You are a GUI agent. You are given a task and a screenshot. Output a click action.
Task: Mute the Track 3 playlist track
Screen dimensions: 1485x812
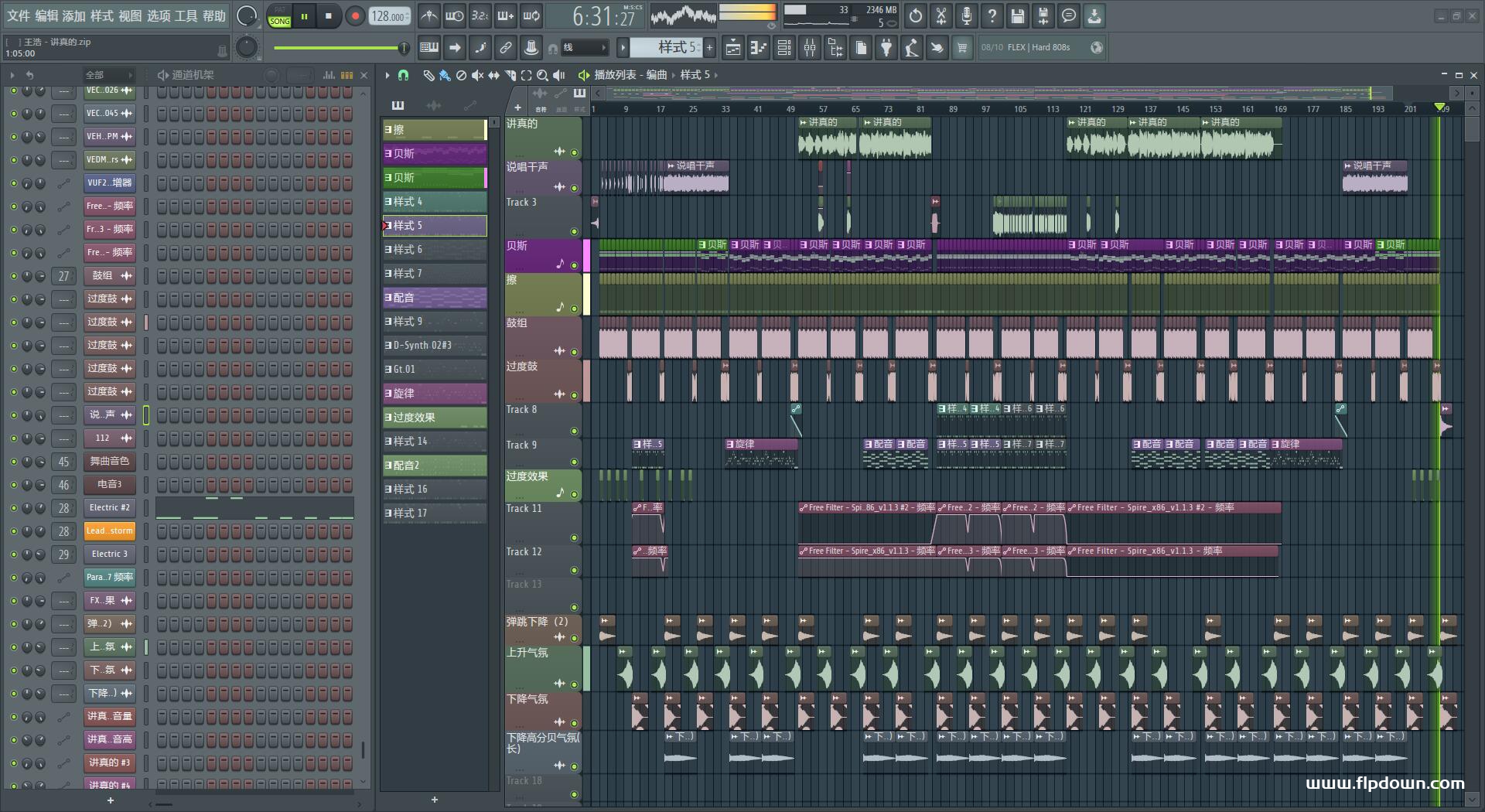click(x=574, y=231)
